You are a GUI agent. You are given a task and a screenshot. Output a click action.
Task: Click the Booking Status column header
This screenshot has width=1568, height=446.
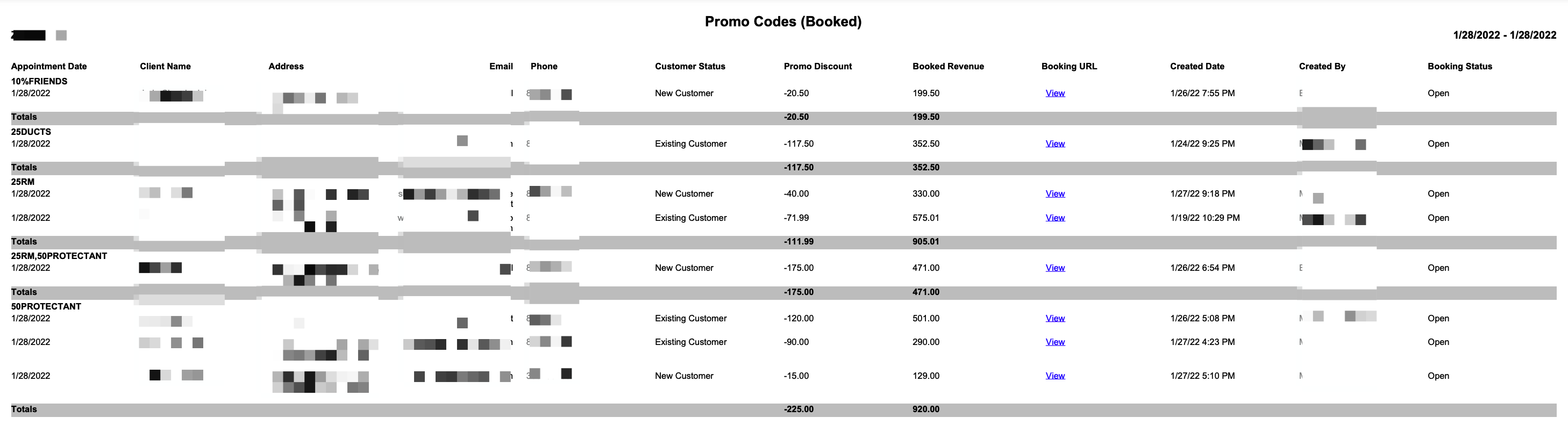(1460, 66)
